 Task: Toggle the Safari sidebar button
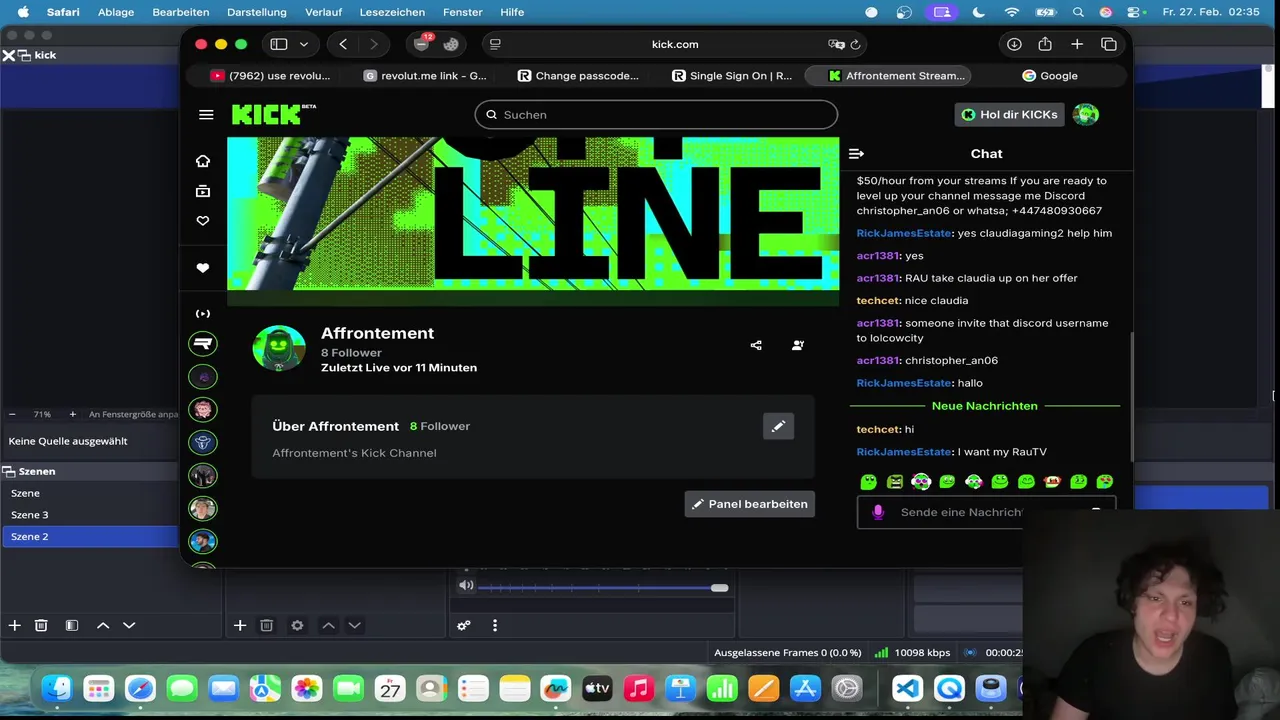(279, 44)
